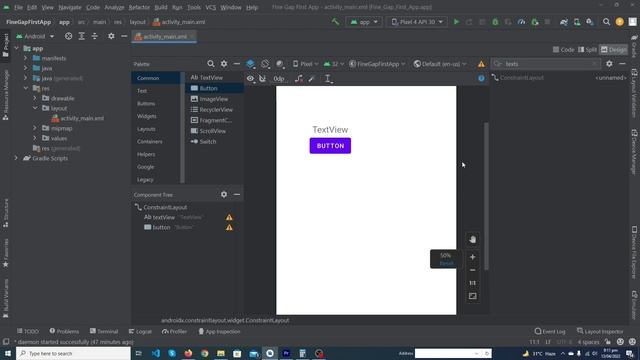This screenshot has height=360, width=640.
Task: Open the app run configuration dropdown
Action: pos(364,22)
